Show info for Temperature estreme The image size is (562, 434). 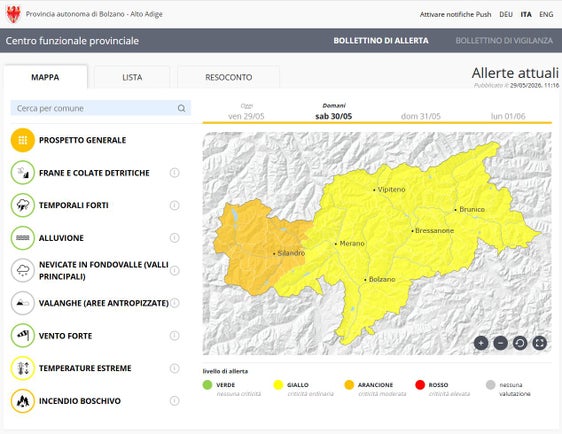175,368
